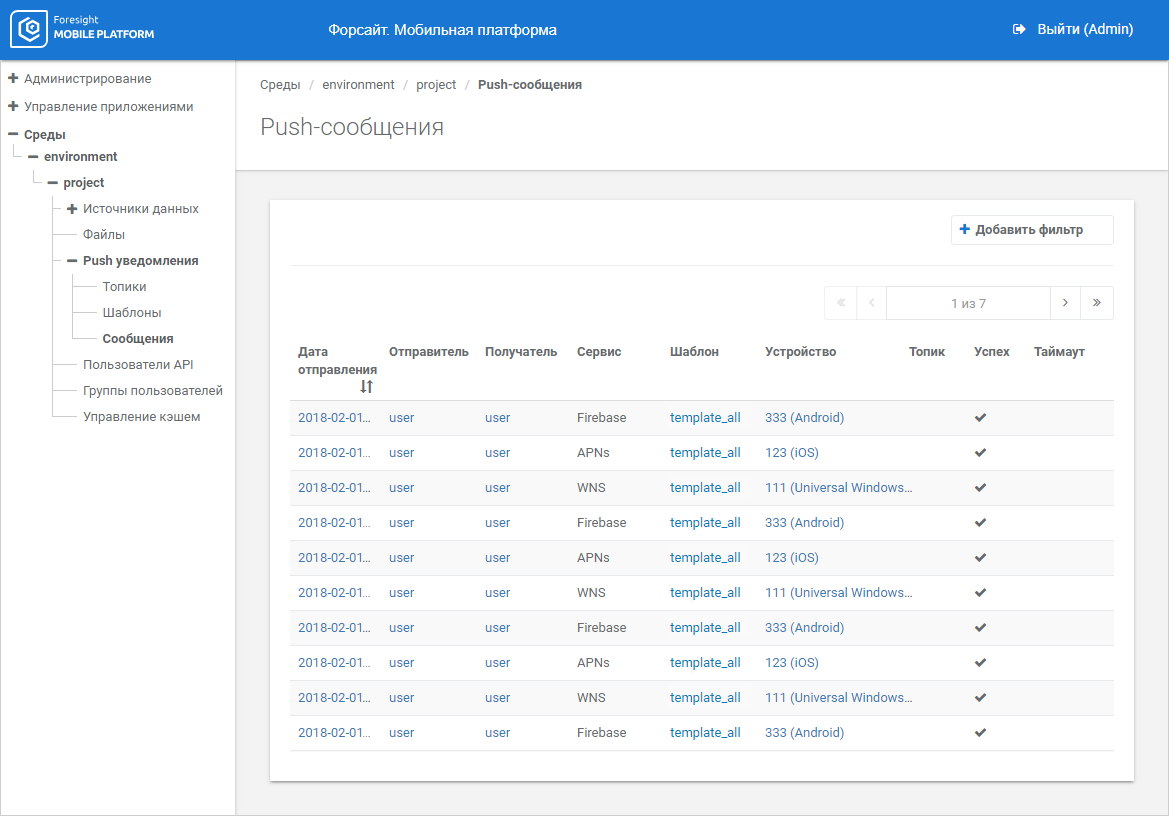
Task: Expand Управление приложениями section
Action: coord(13,106)
